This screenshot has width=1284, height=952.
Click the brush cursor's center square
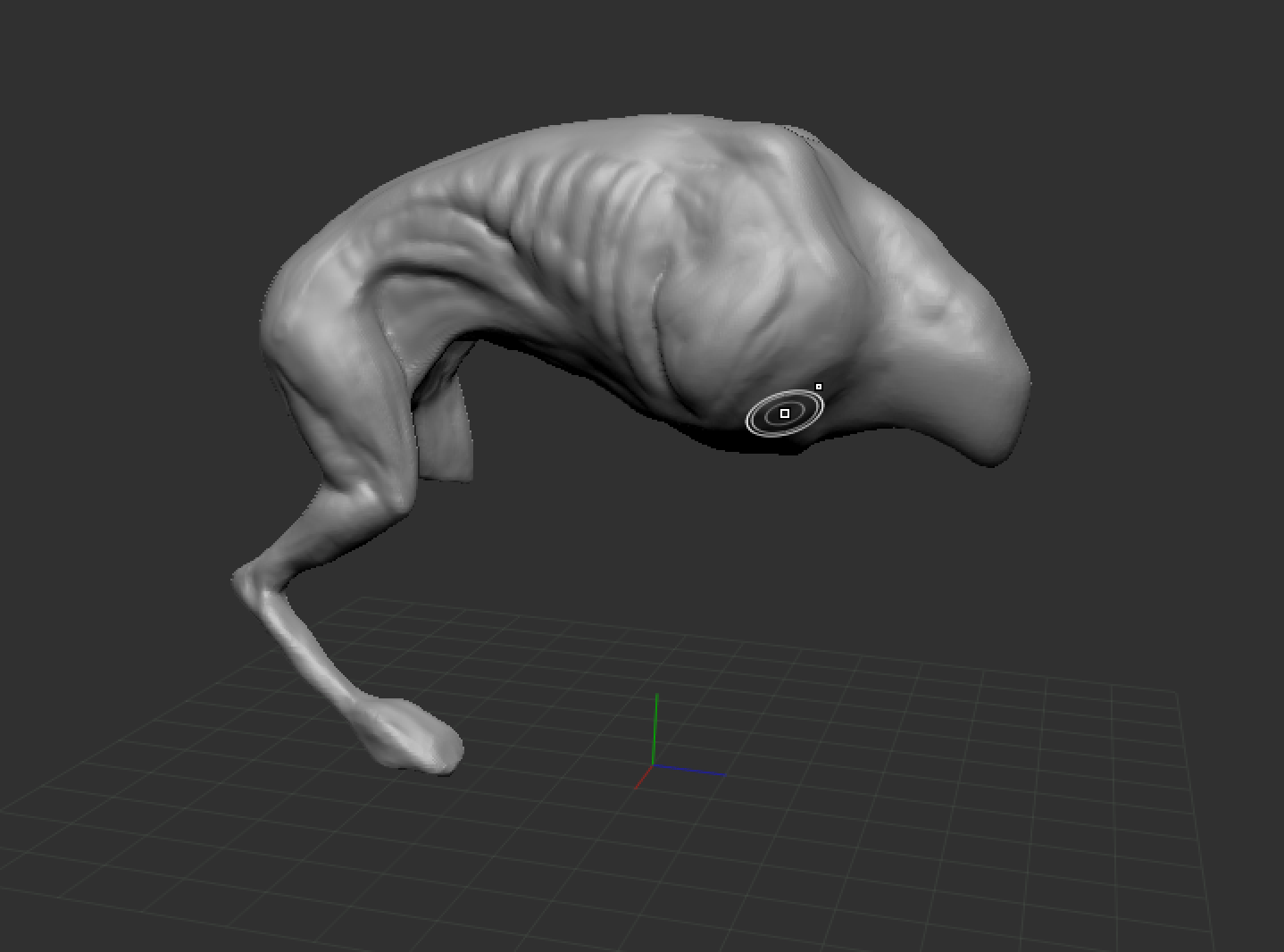(x=785, y=413)
